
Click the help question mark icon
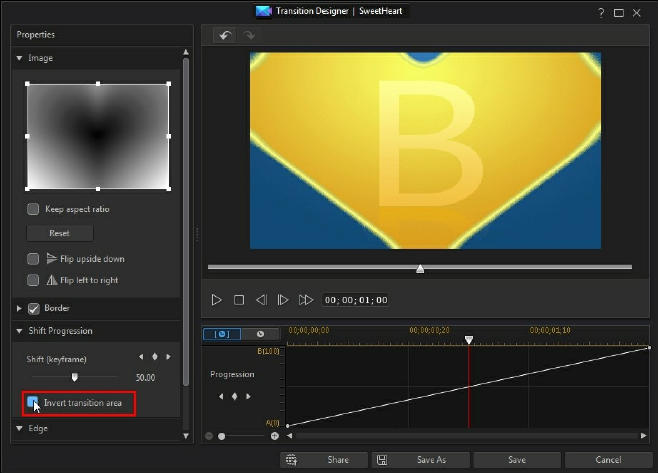click(600, 11)
